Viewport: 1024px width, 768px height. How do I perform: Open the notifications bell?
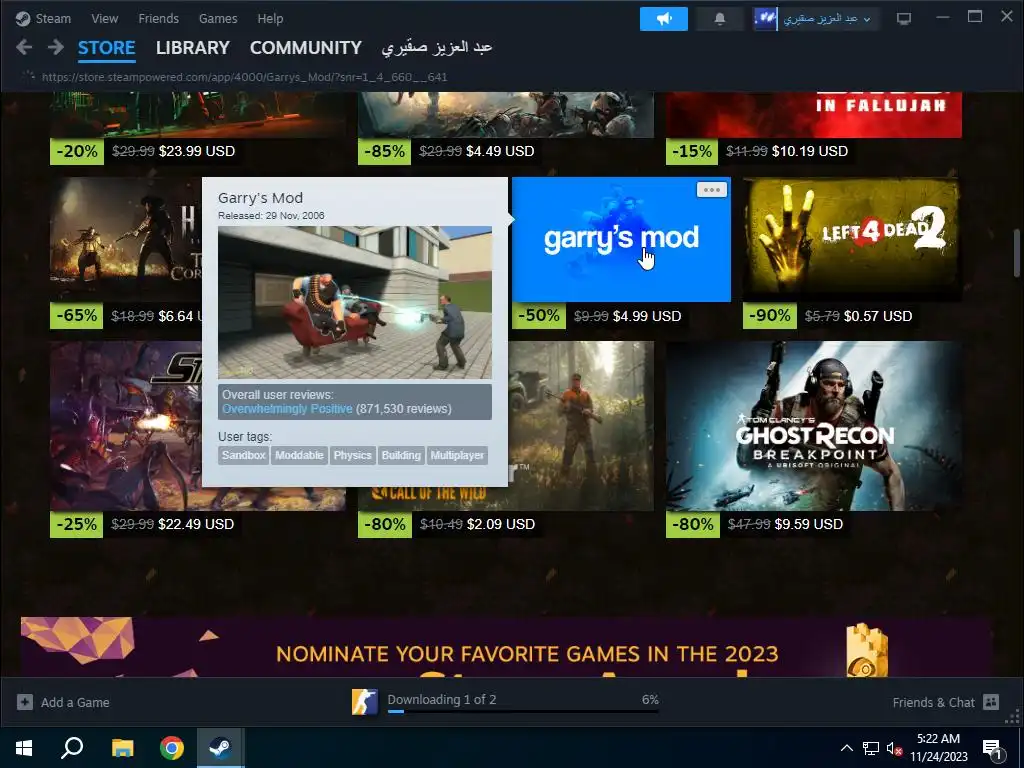pyautogui.click(x=720, y=19)
